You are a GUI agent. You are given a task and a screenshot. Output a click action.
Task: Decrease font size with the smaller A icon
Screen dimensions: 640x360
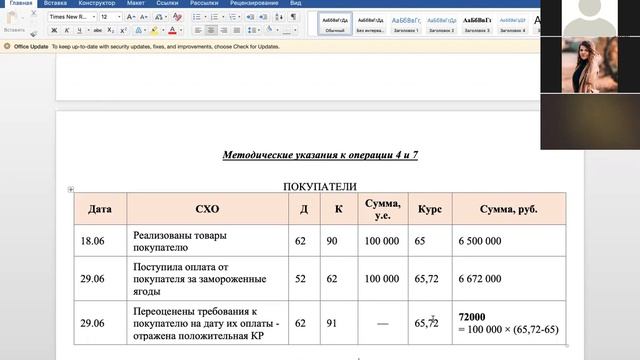(x=143, y=17)
